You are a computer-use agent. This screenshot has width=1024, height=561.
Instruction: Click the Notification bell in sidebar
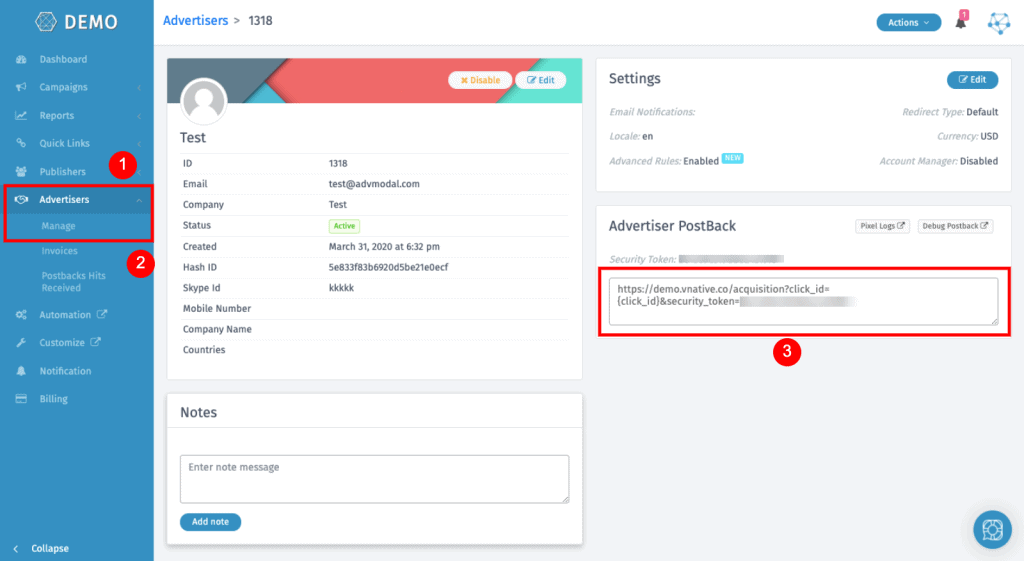21,371
